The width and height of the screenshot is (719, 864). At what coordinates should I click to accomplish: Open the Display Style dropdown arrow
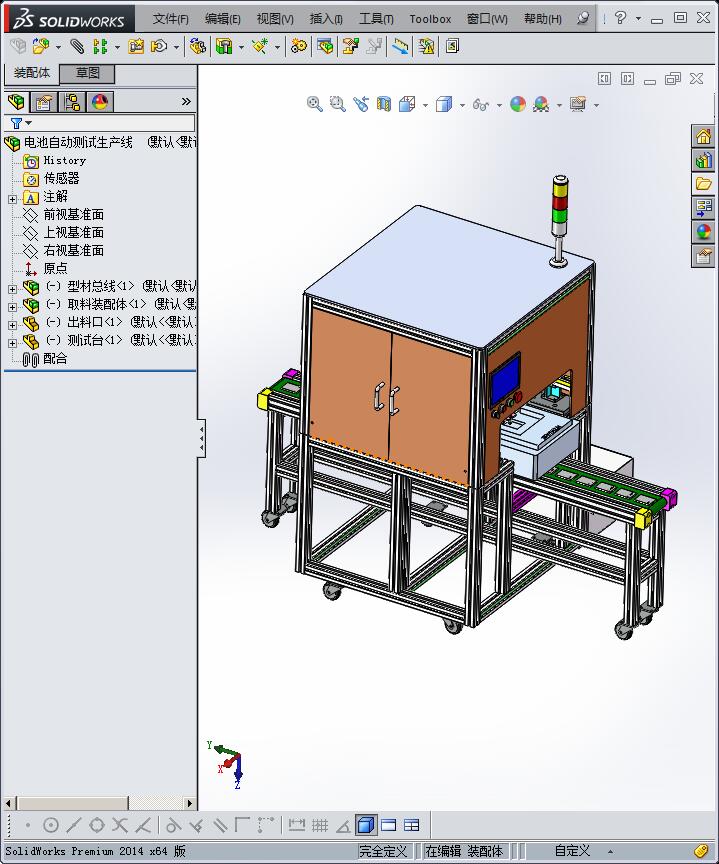[x=462, y=105]
